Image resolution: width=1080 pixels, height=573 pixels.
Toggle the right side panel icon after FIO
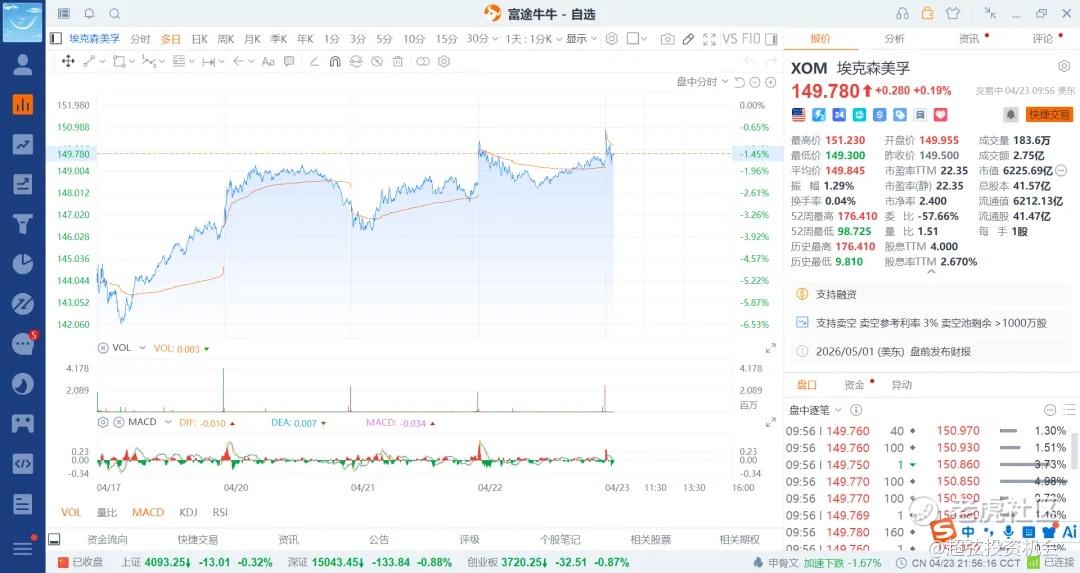click(x=771, y=39)
